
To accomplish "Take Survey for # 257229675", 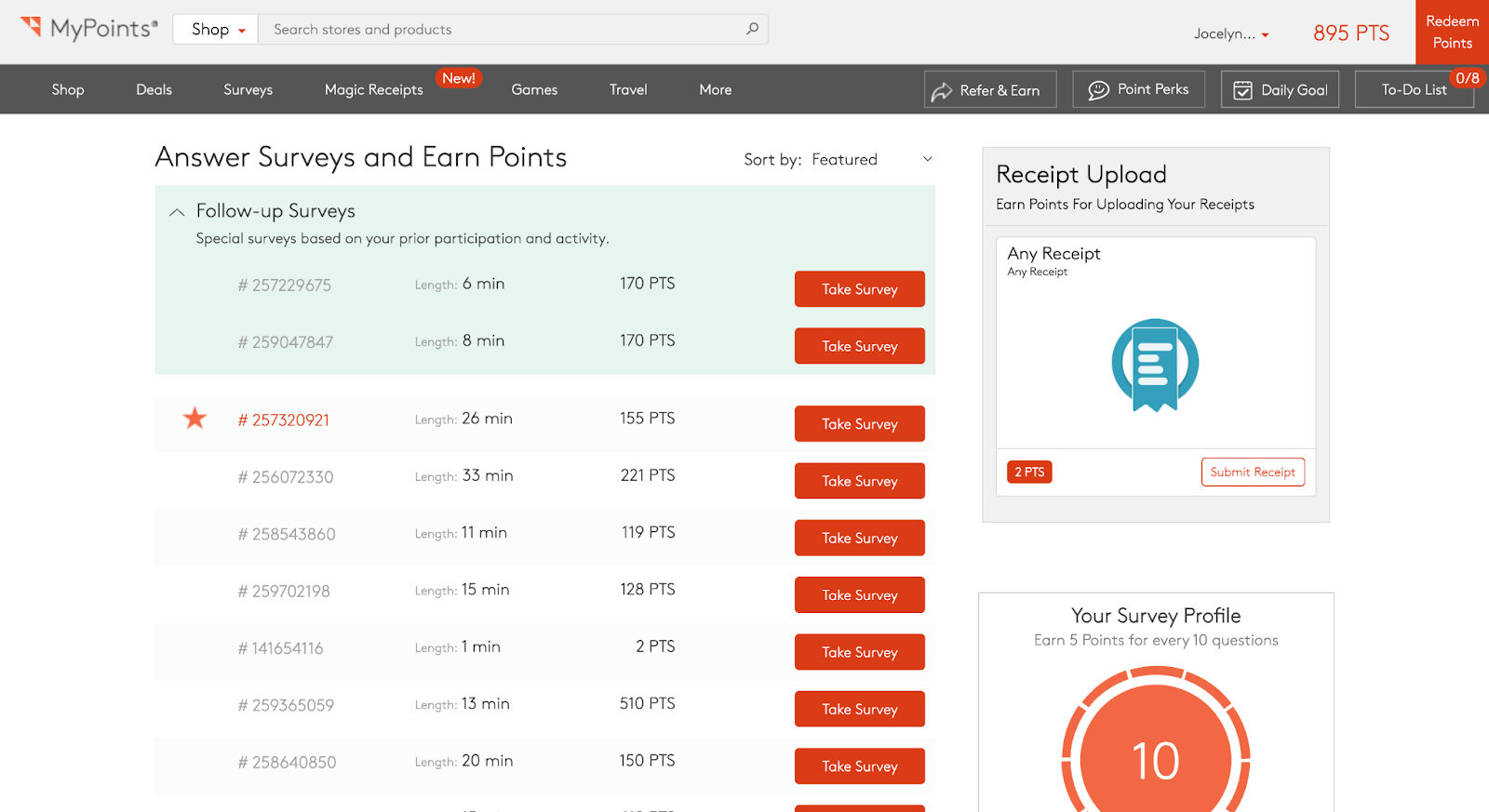I will tap(860, 288).
